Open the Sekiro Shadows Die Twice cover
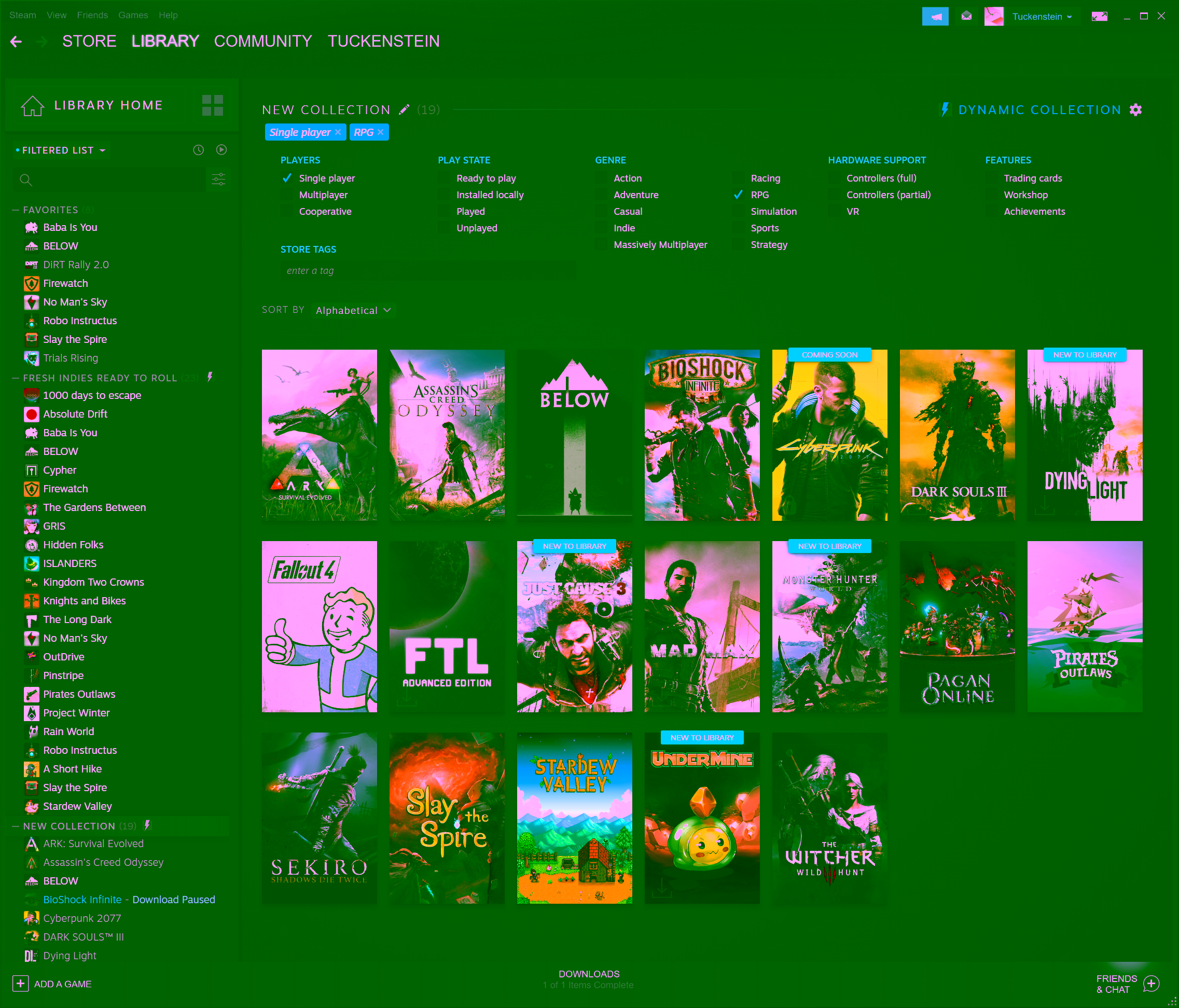The image size is (1179, 1008). tap(319, 818)
